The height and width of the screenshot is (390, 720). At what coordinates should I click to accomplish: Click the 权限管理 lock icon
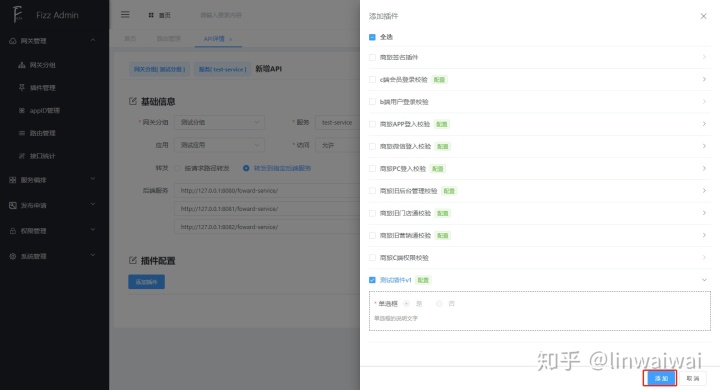click(x=13, y=231)
